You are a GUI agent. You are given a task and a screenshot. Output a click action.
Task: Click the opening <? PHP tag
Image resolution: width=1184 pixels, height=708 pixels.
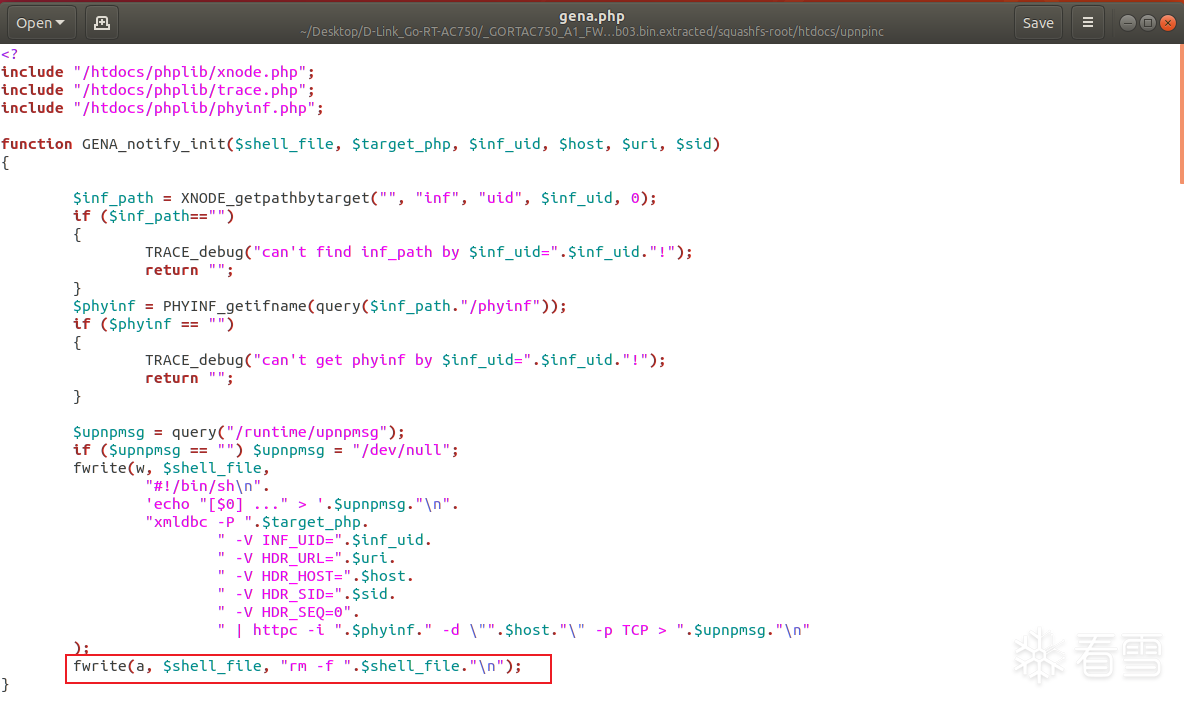[9, 54]
